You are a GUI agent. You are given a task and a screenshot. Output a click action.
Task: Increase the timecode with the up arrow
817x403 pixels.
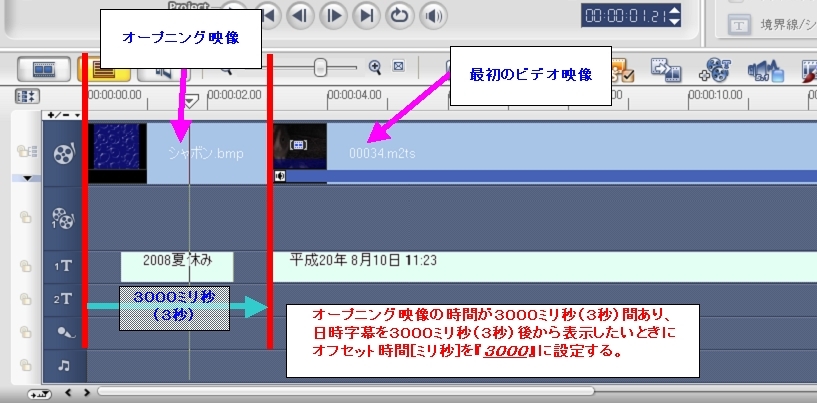[674, 10]
